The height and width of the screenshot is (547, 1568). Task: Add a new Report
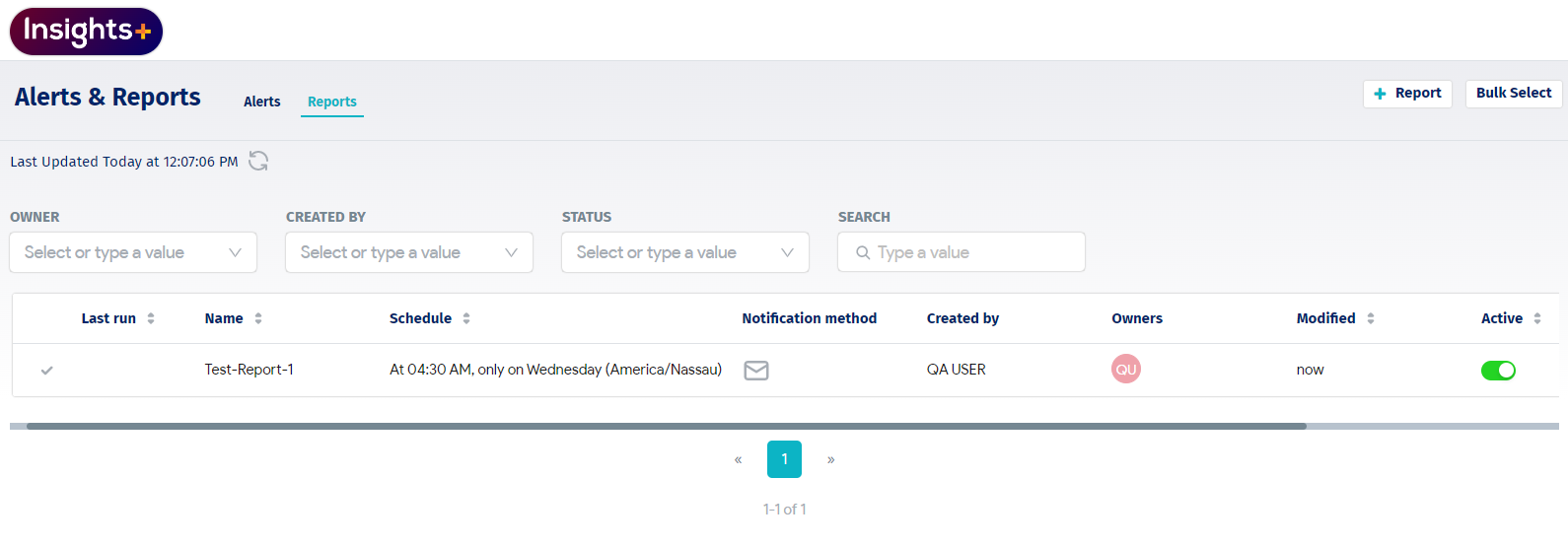tap(1407, 94)
